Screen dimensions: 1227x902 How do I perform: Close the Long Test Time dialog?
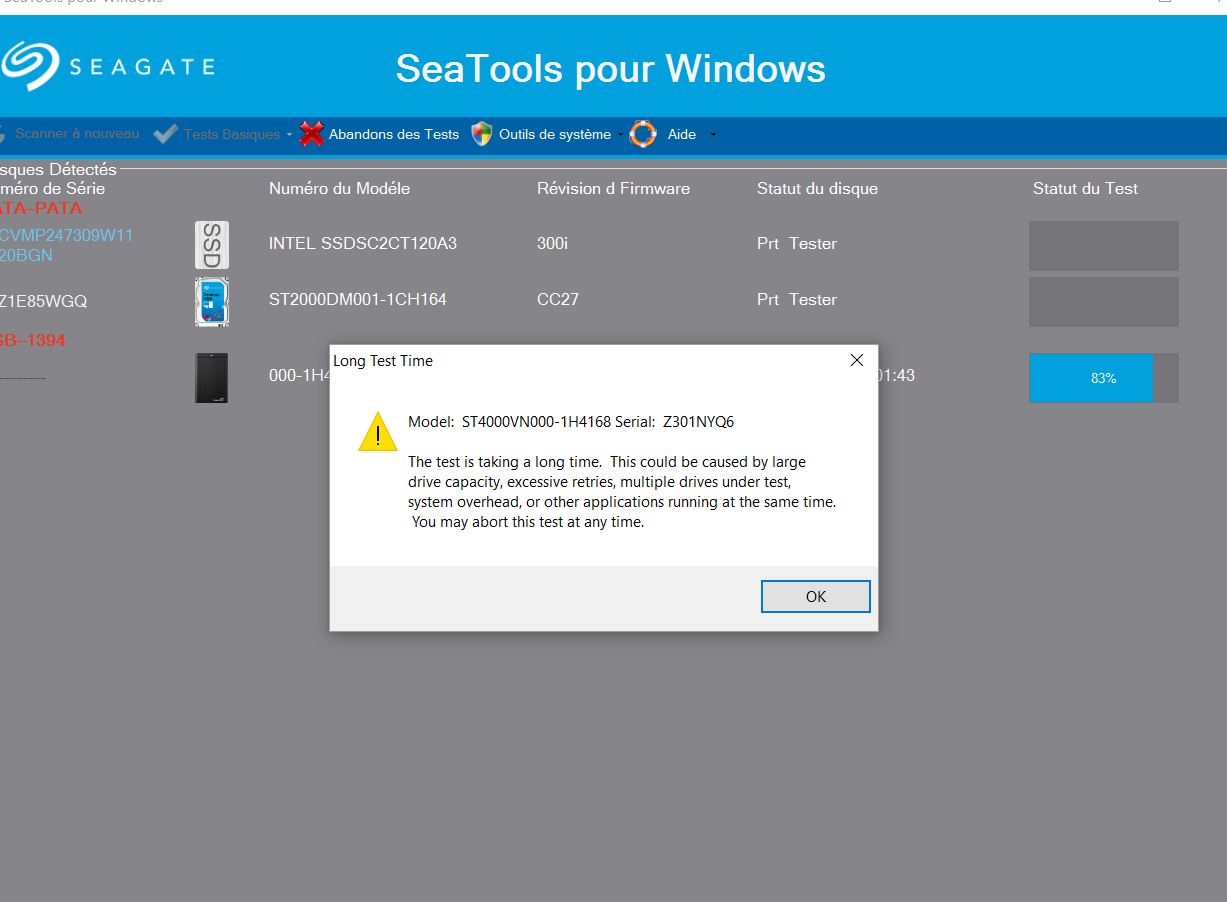[856, 361]
